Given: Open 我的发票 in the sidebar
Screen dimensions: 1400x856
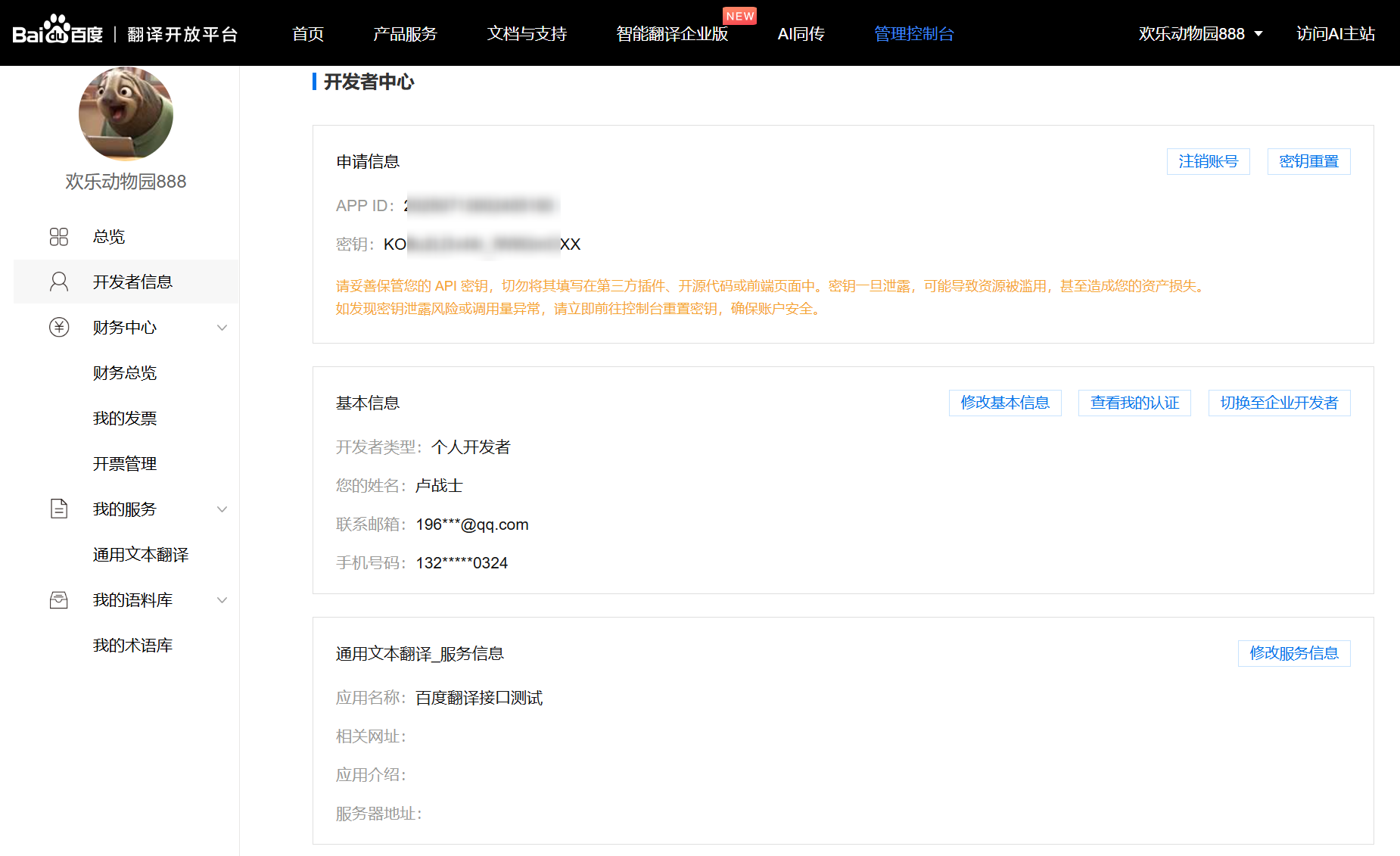Looking at the screenshot, I should [125, 419].
